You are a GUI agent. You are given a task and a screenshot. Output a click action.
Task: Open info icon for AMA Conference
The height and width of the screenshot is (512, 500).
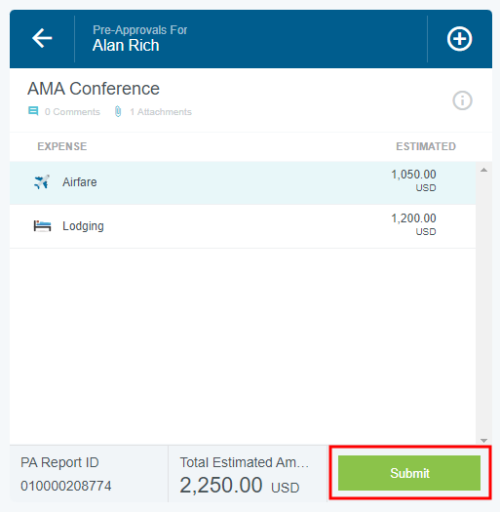click(462, 100)
